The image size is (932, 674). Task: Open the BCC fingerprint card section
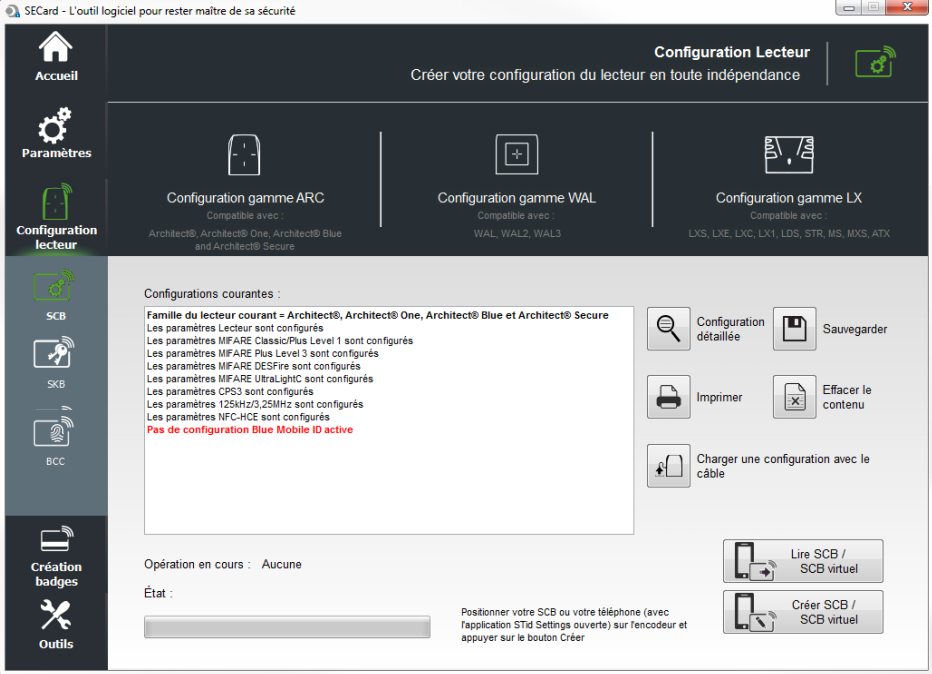click(x=56, y=437)
